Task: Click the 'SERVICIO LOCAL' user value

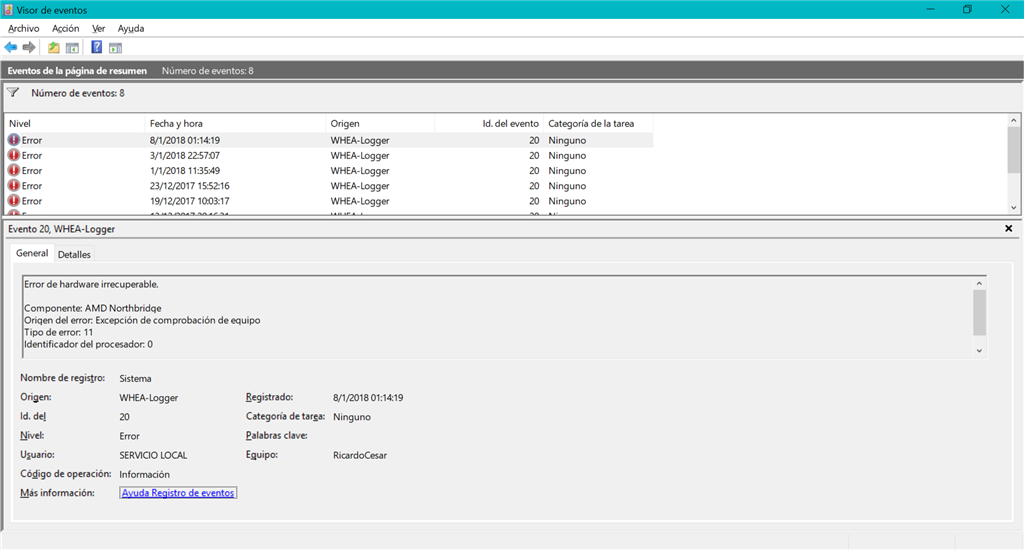Action: click(153, 455)
